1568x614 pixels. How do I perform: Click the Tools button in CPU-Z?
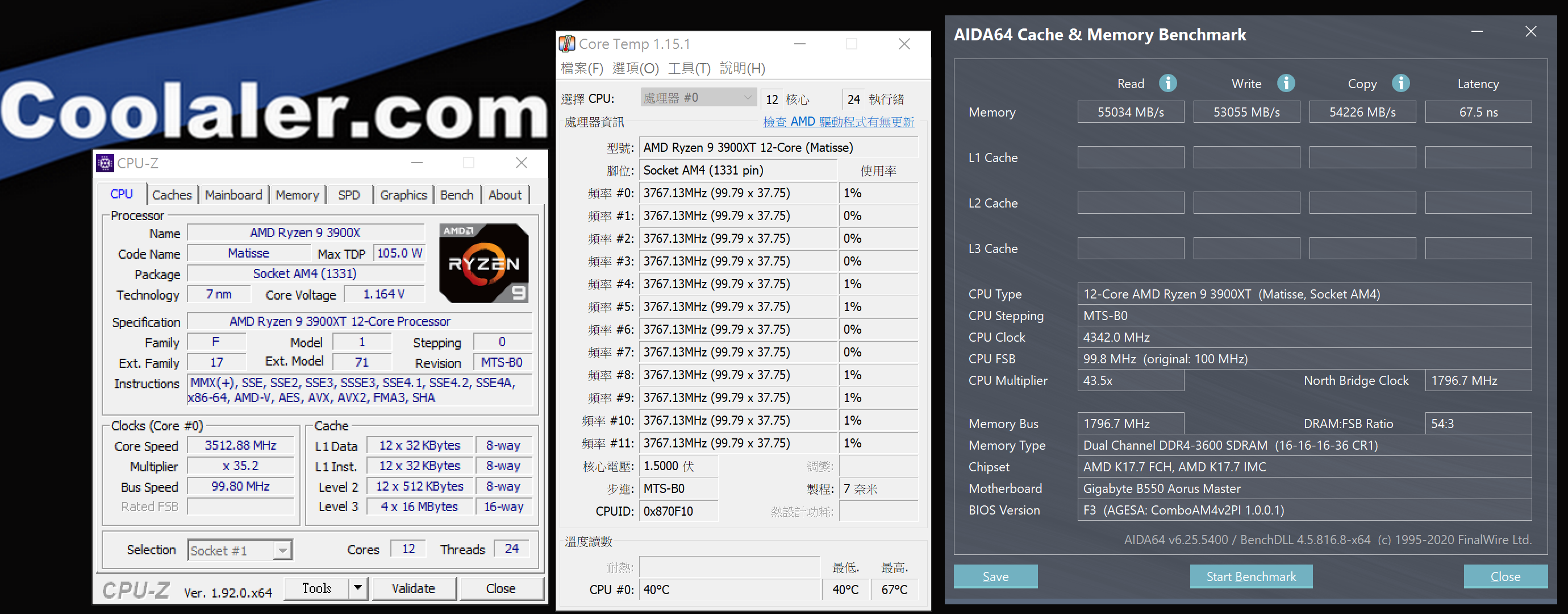[316, 588]
